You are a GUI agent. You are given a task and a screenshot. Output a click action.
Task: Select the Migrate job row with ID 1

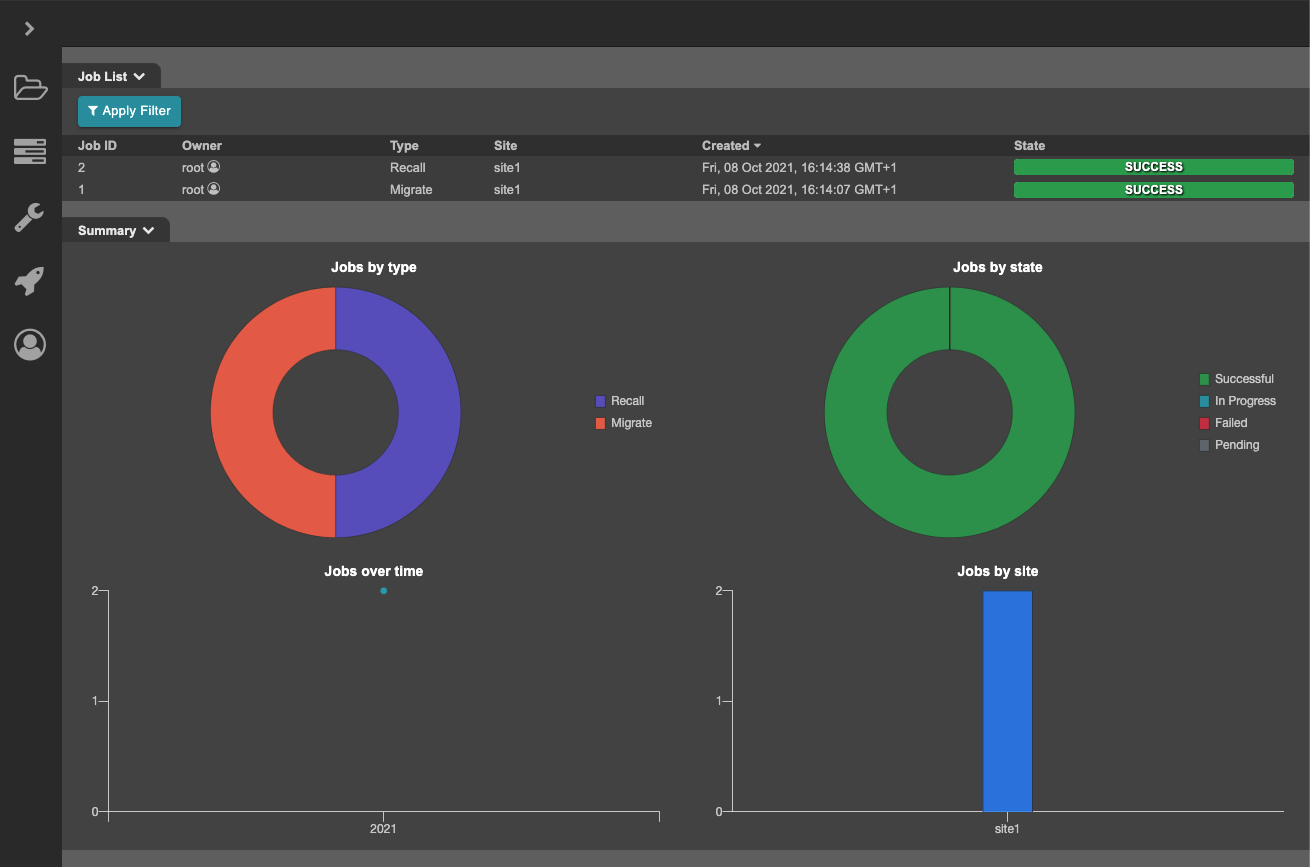click(x=410, y=190)
